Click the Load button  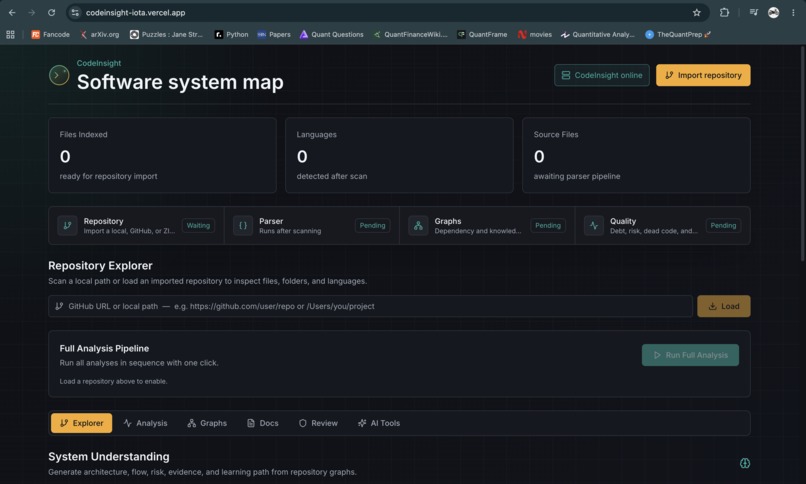tap(724, 306)
